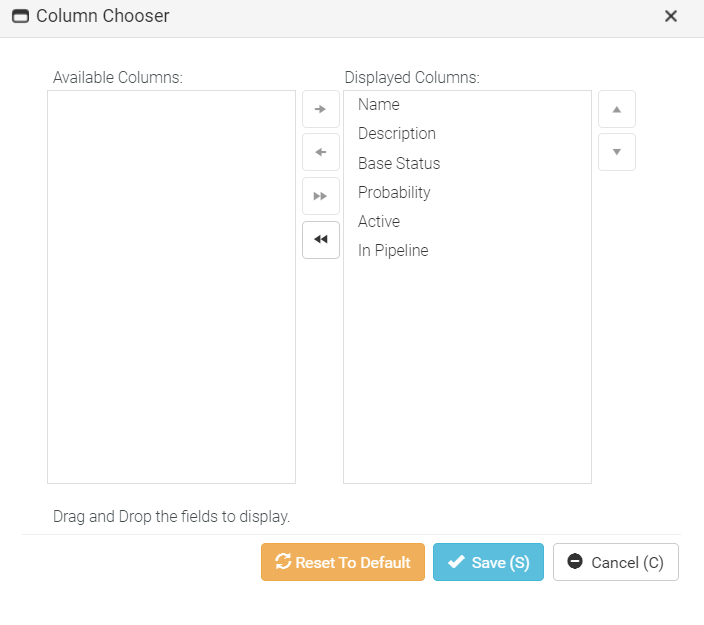Close the Column Chooser dialog
The height and width of the screenshot is (625, 704).
click(671, 16)
